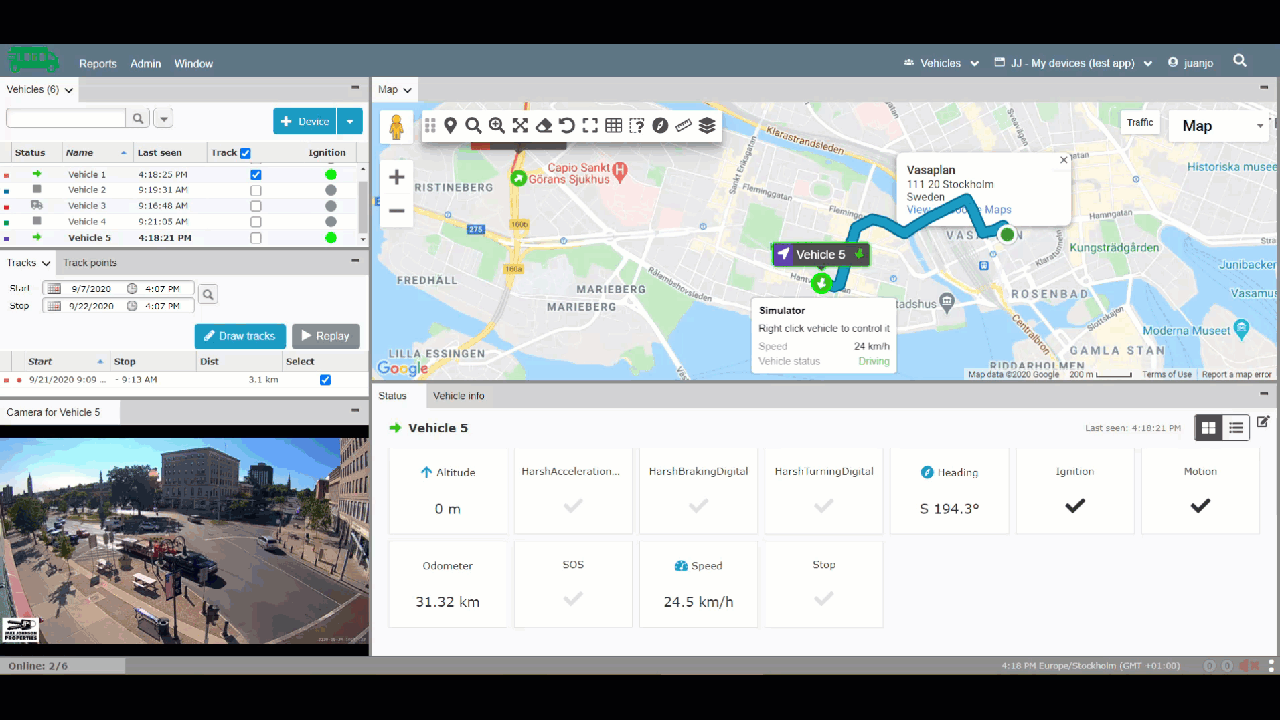
Task: Click the map zoom in plus button
Action: tap(397, 177)
